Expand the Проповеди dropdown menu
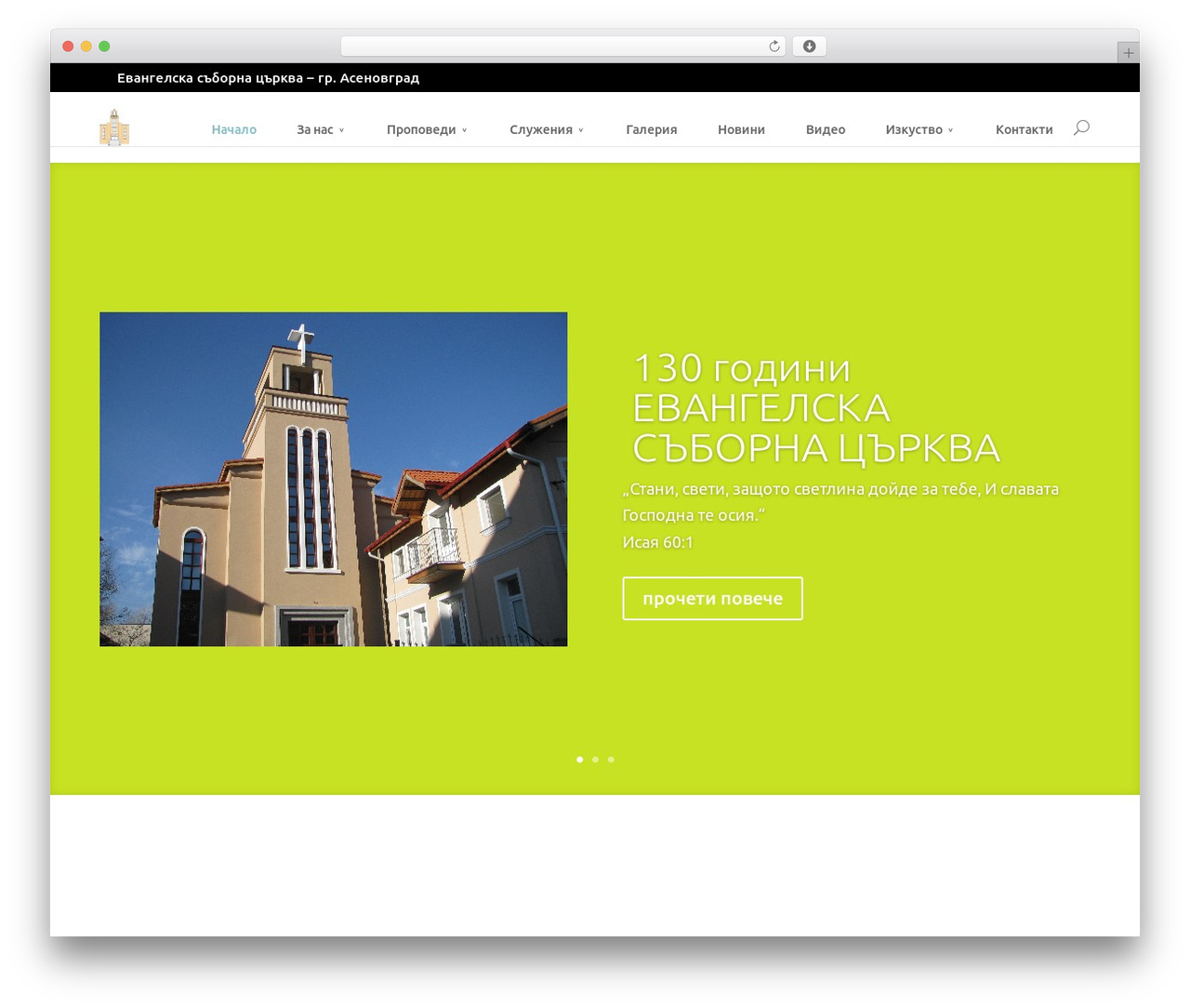The width and height of the screenshot is (1190, 1008). (427, 129)
